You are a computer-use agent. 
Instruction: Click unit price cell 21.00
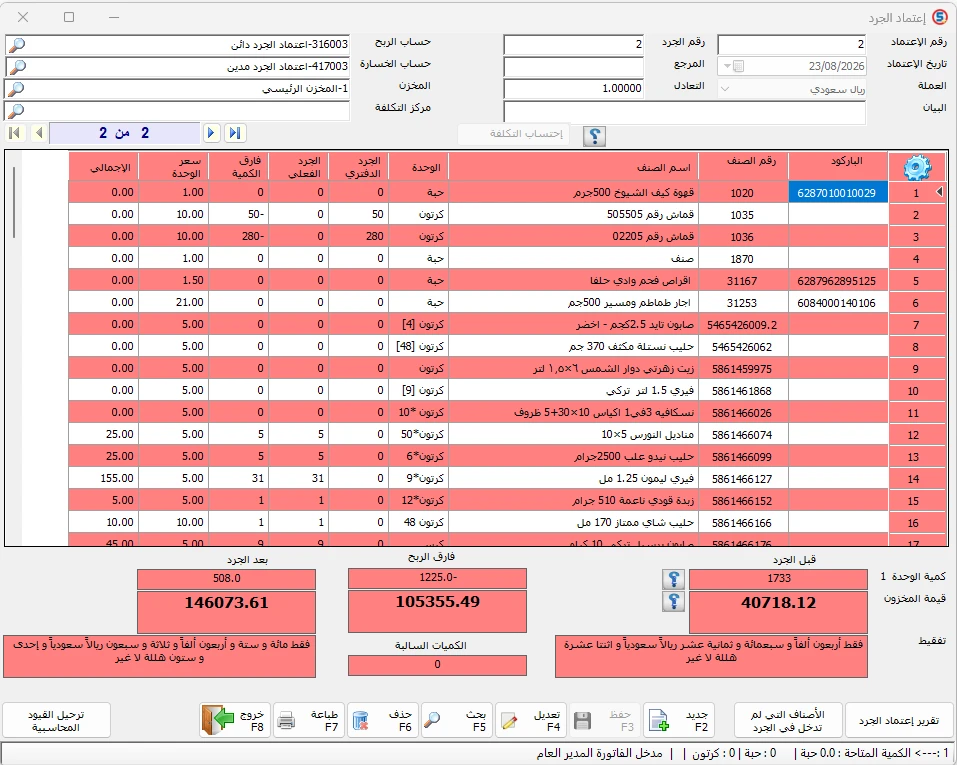[173, 302]
